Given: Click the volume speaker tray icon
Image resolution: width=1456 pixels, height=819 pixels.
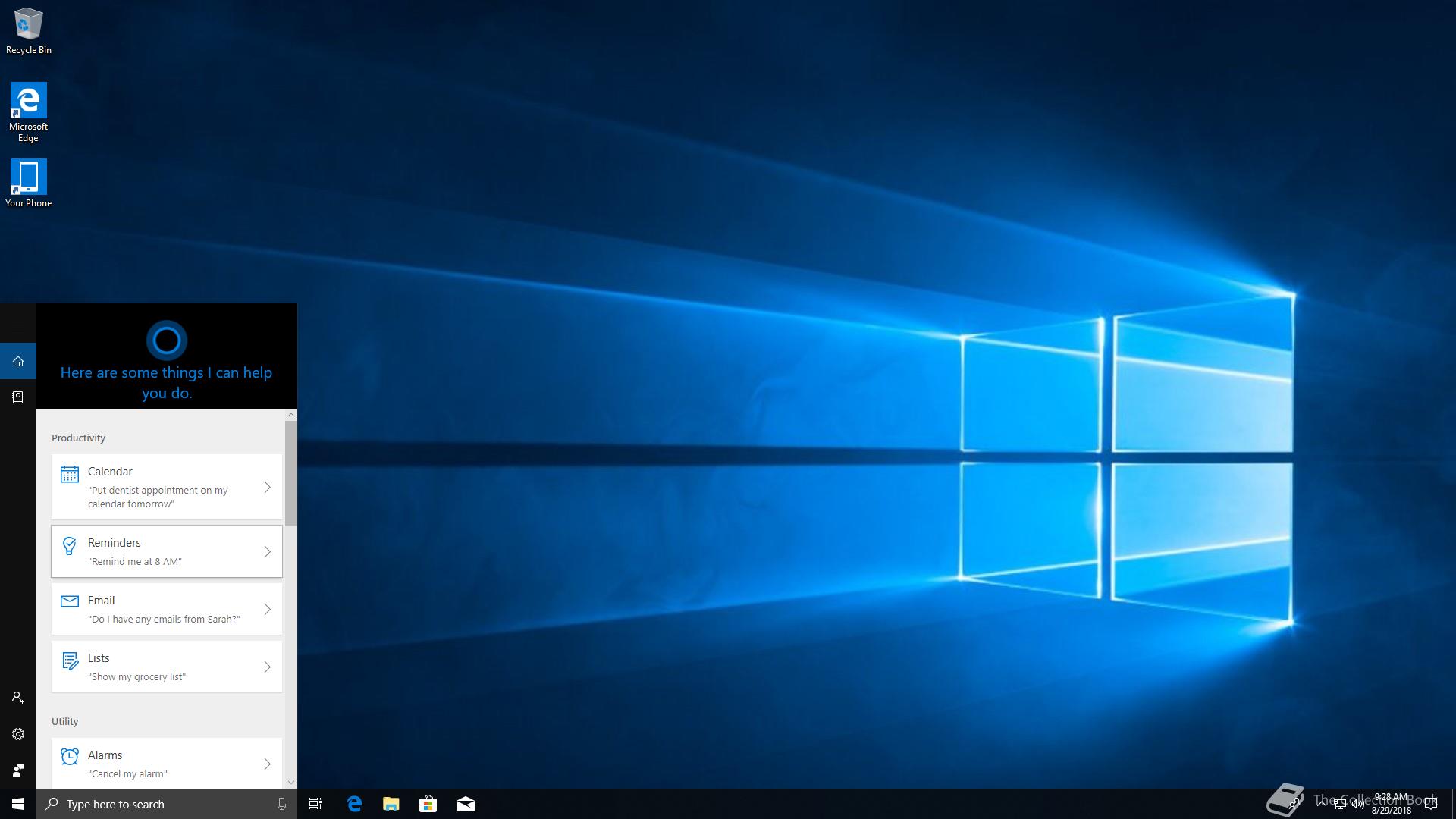Looking at the screenshot, I should click(1358, 804).
